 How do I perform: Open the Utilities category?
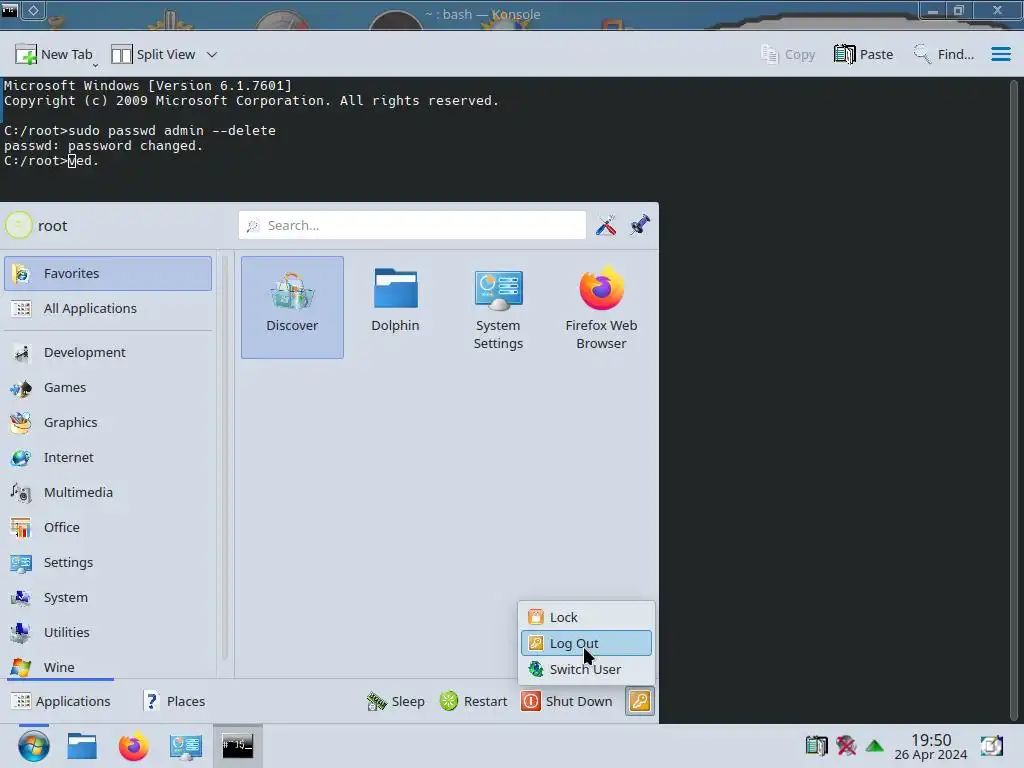point(108,632)
